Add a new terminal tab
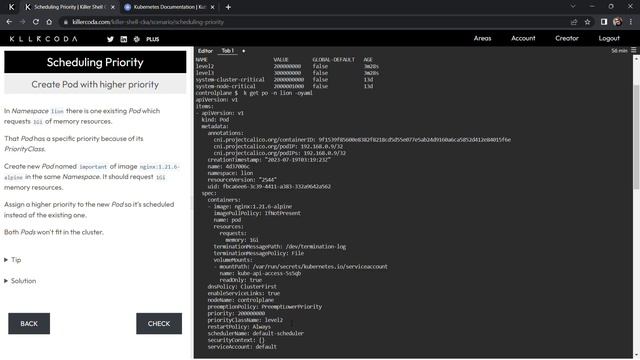Screen dimensions: 640x360 [x=244, y=51]
